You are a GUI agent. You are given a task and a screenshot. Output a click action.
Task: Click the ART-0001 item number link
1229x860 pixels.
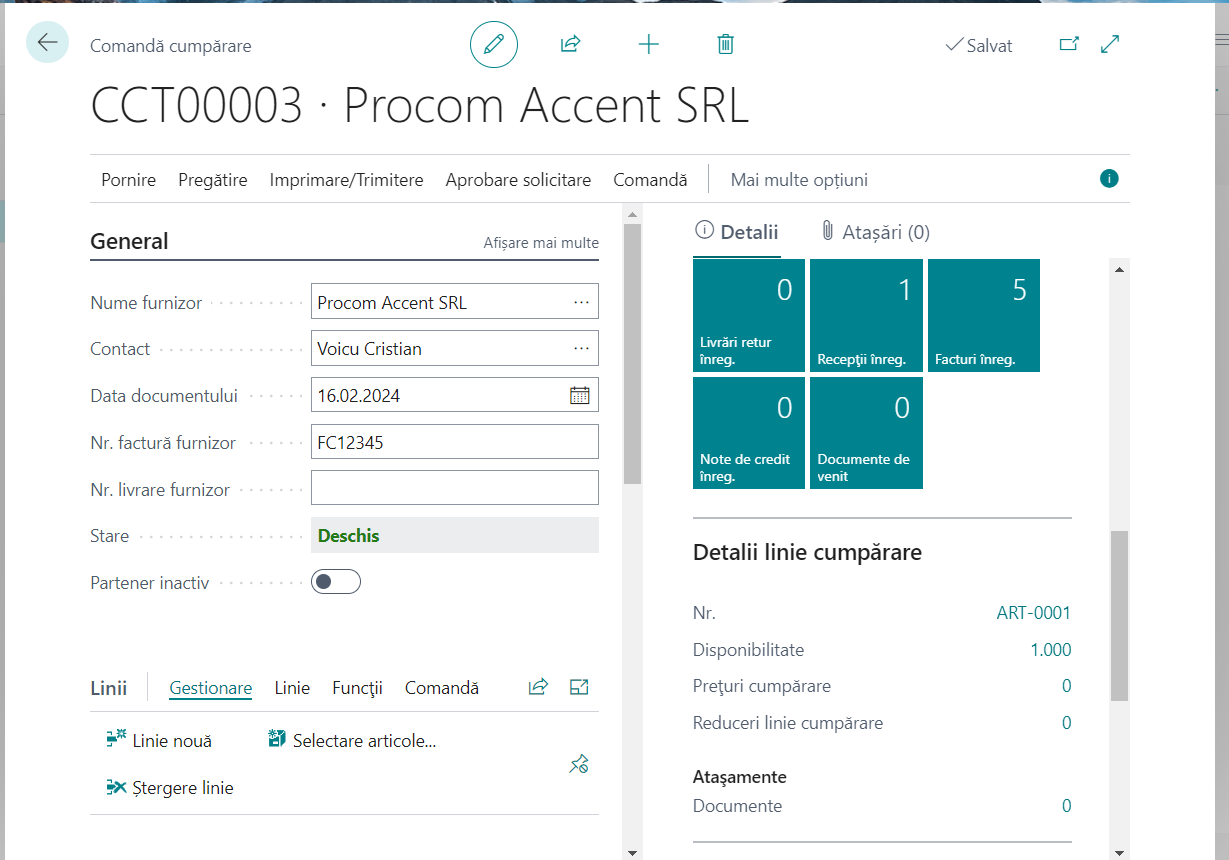point(1033,613)
